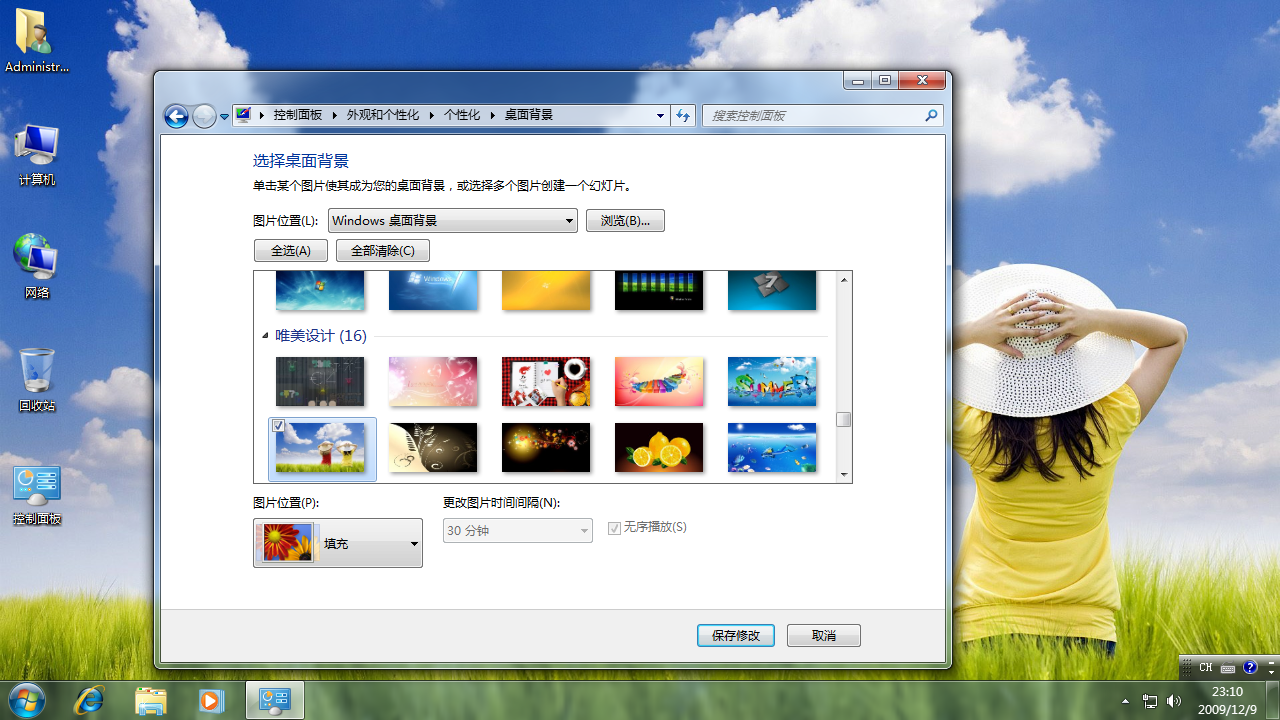Select the pink floral wallpaper thumbnail
This screenshot has height=720, width=1280.
coord(433,381)
